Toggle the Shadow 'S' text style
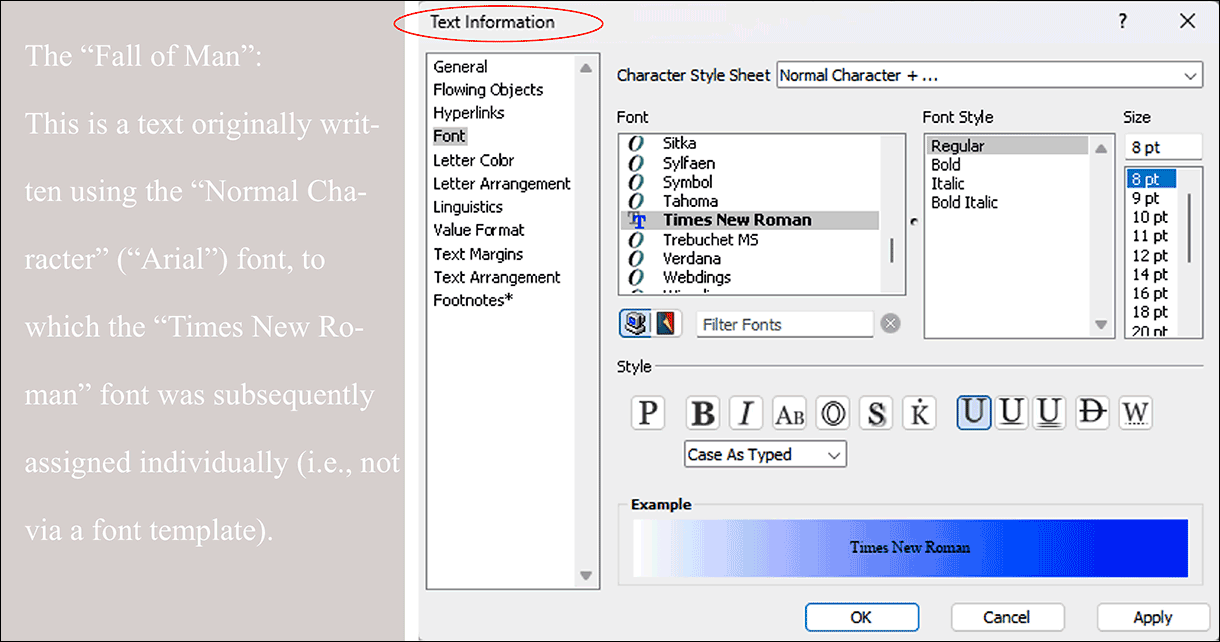 (876, 413)
